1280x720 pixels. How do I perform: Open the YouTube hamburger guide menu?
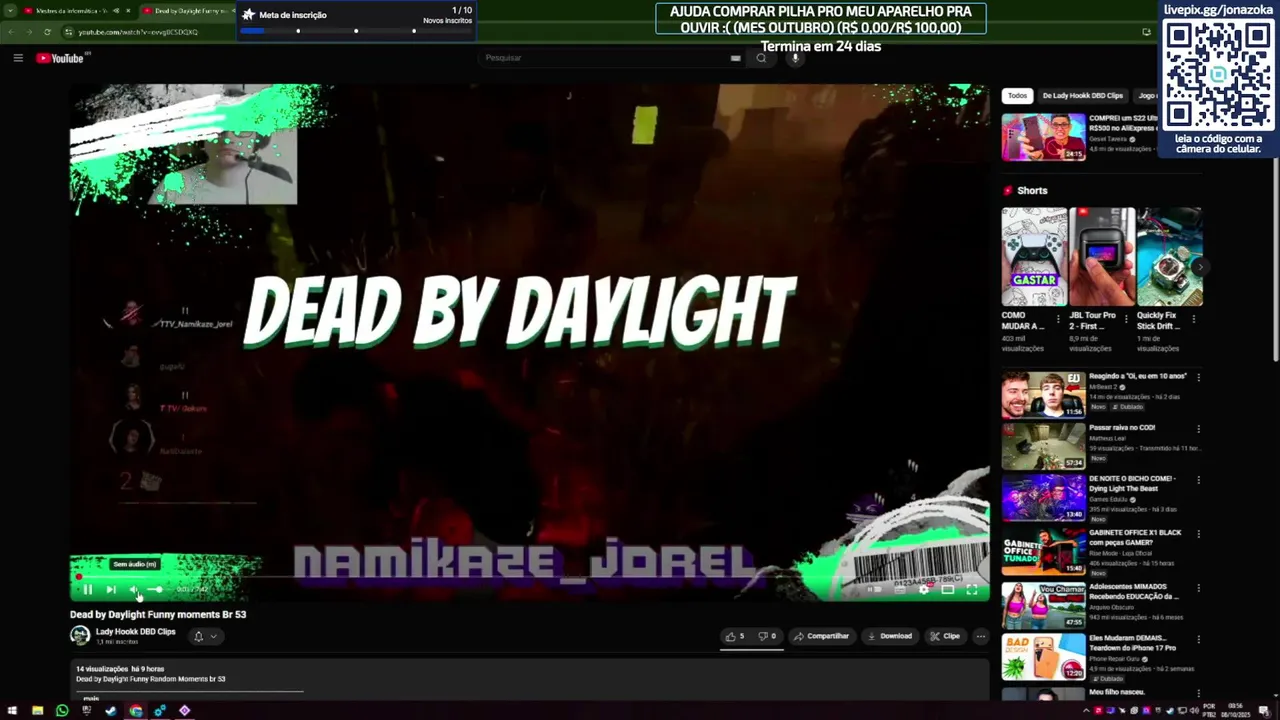pos(18,58)
